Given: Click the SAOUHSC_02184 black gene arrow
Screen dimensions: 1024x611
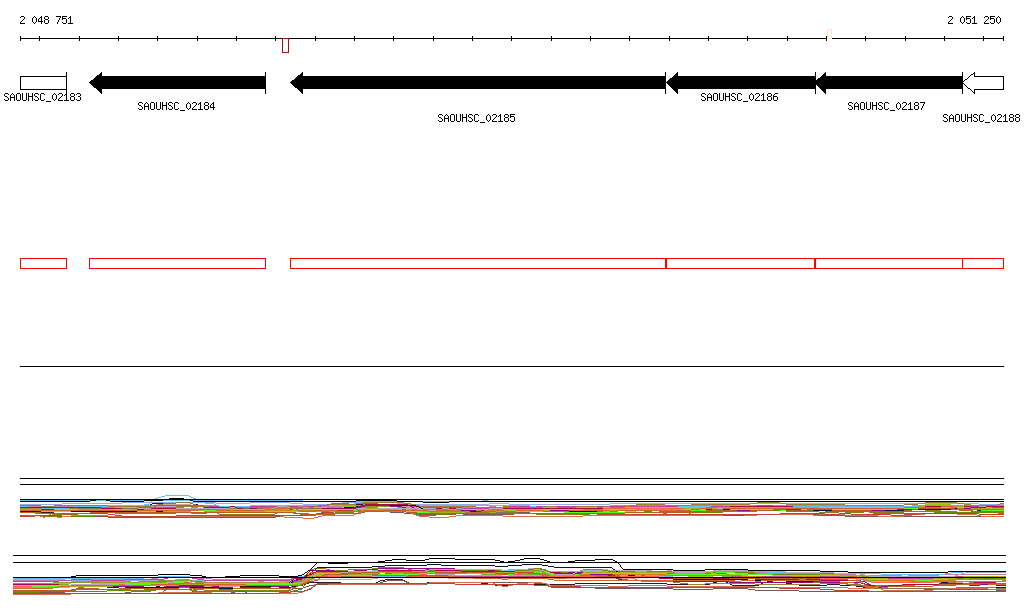Looking at the screenshot, I should coord(178,83).
